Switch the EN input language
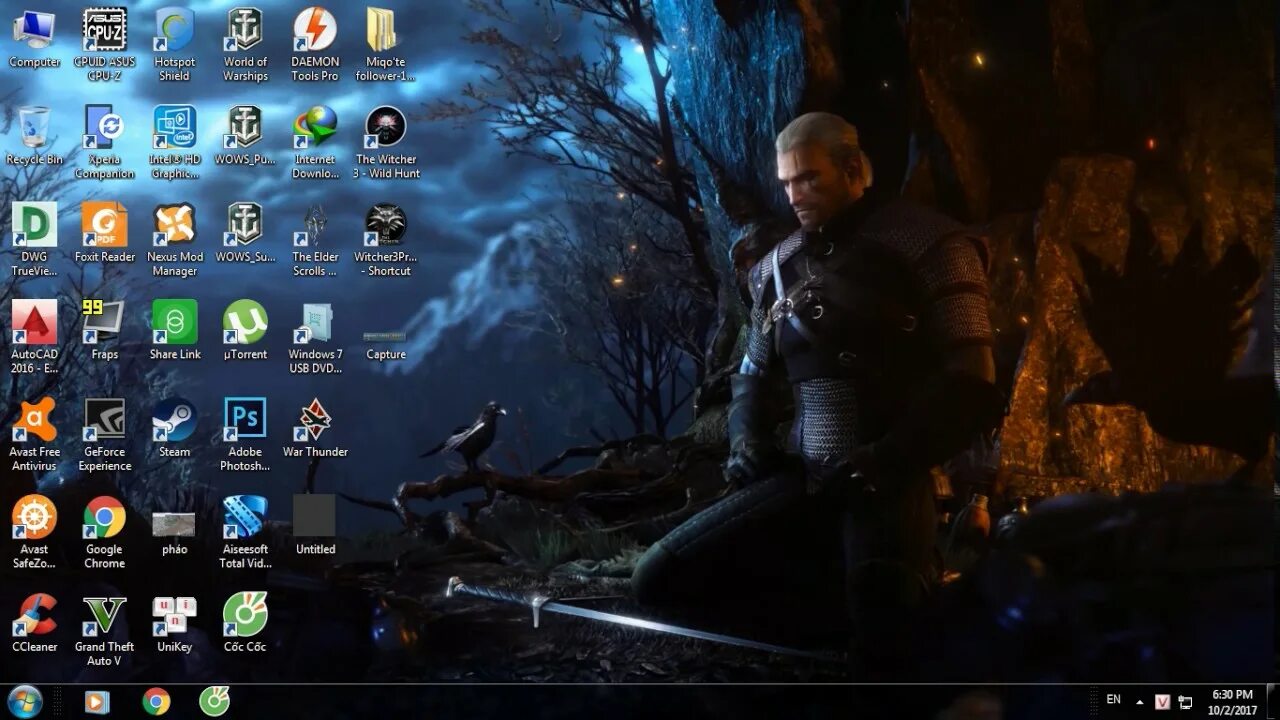 [1113, 700]
